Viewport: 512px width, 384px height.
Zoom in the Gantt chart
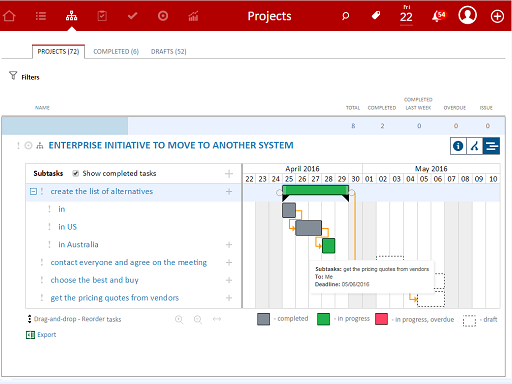(179, 319)
